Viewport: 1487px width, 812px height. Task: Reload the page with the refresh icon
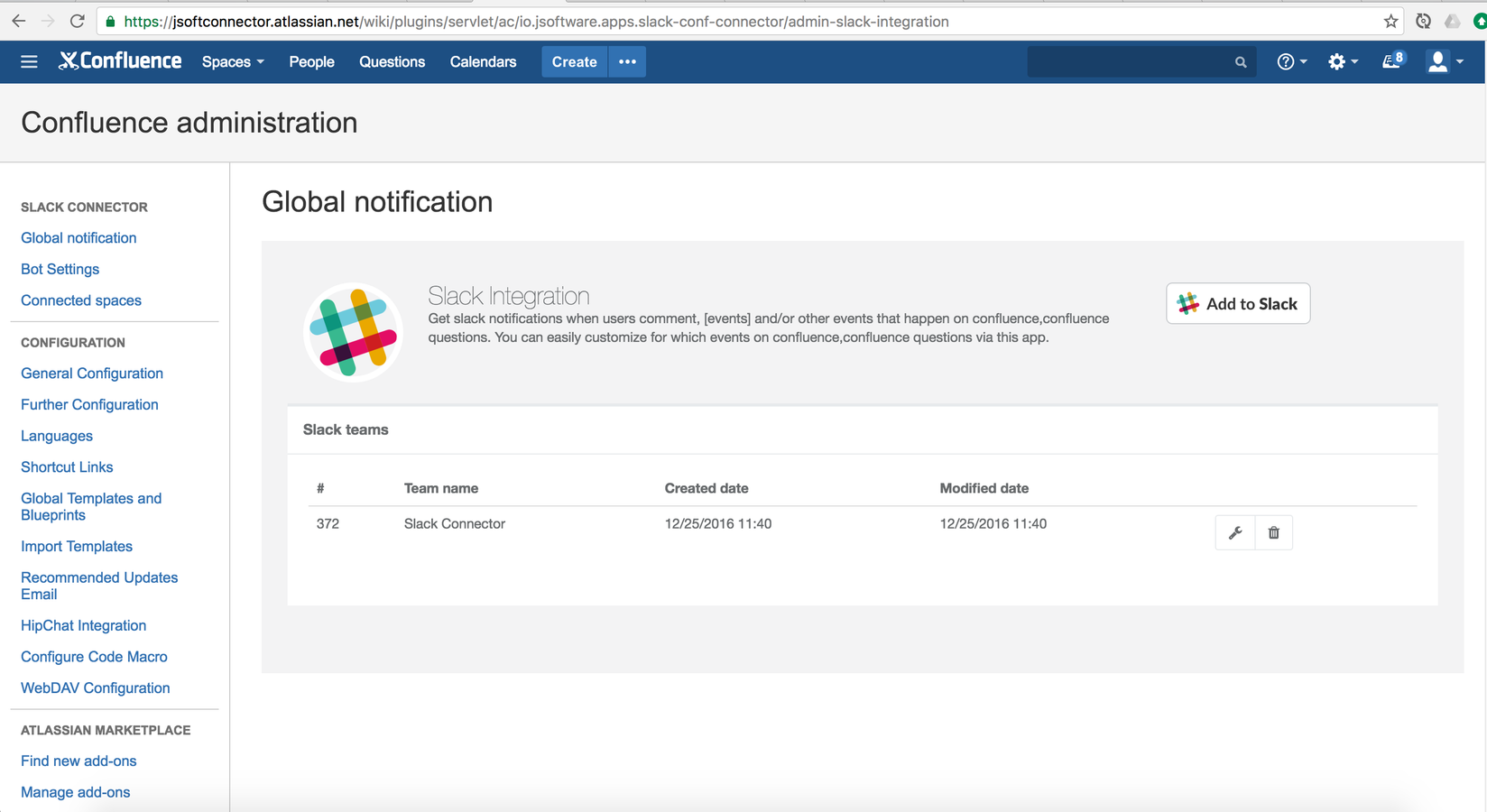tap(78, 21)
